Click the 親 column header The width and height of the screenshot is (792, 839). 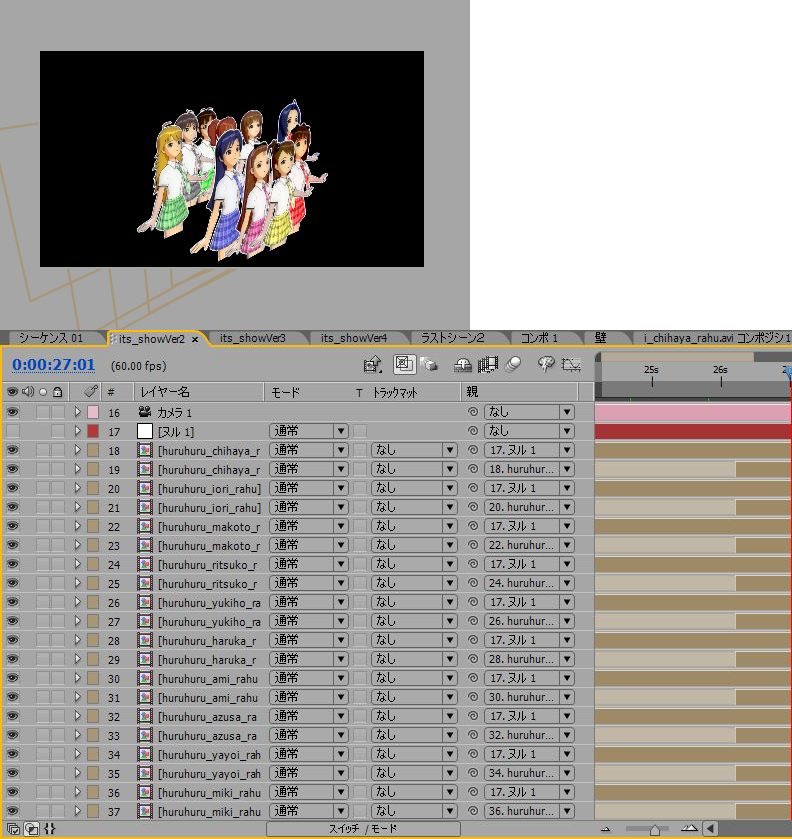472,392
